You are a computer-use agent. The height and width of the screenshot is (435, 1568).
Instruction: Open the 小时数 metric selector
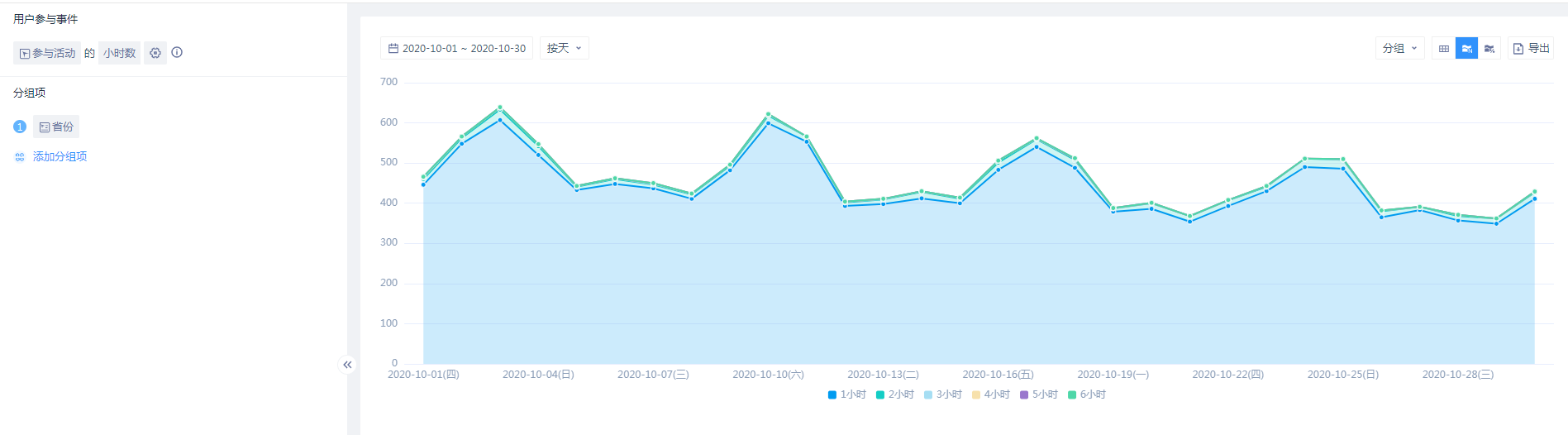pos(119,53)
